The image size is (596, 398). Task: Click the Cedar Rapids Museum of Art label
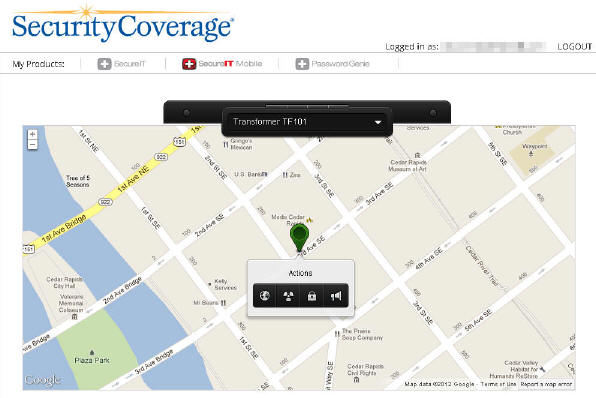[408, 165]
